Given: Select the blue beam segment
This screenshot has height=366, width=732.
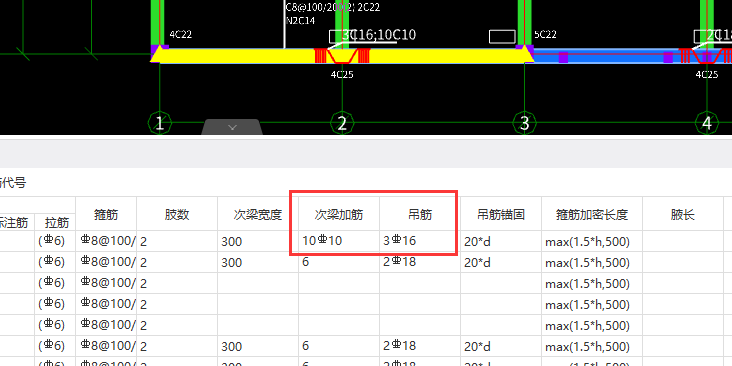Looking at the screenshot, I should (633, 56).
